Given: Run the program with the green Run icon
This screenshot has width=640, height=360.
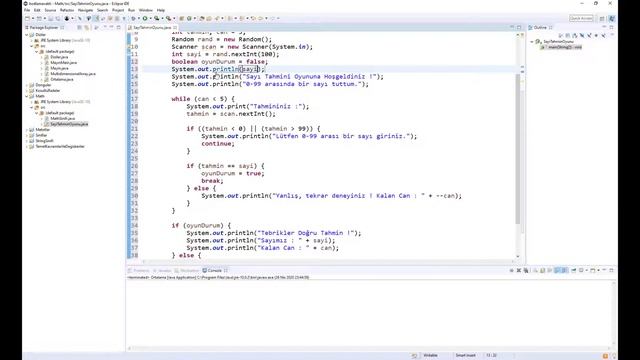Looking at the screenshot, I should tap(145, 18).
